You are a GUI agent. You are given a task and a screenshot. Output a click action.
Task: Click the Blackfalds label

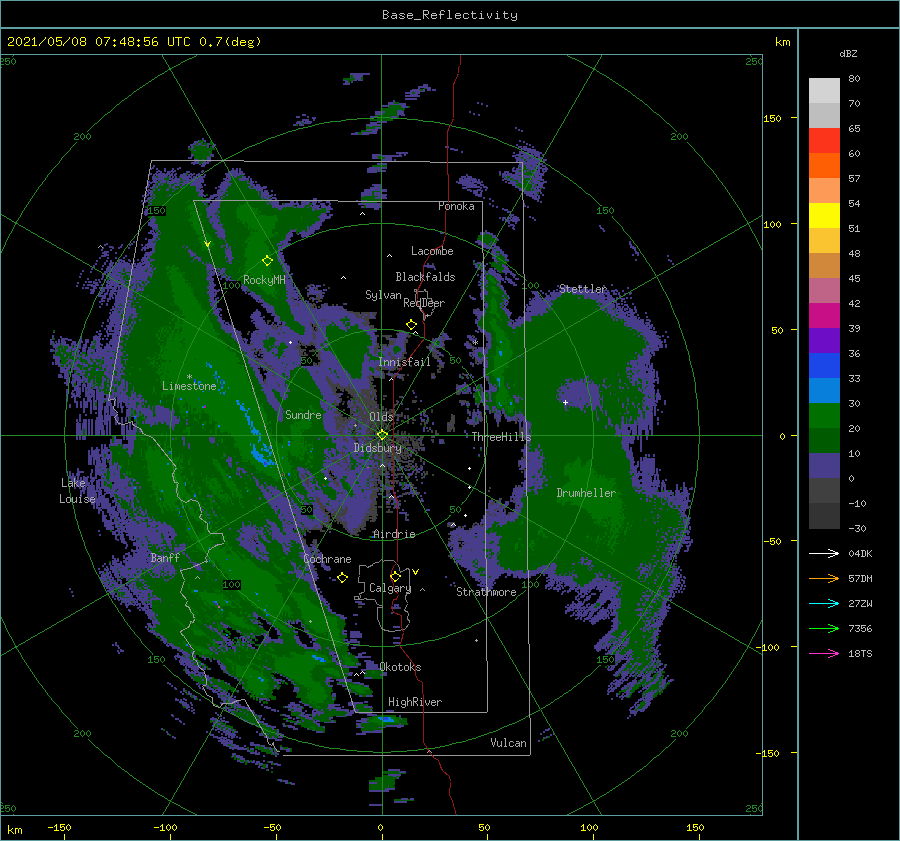[x=425, y=277]
